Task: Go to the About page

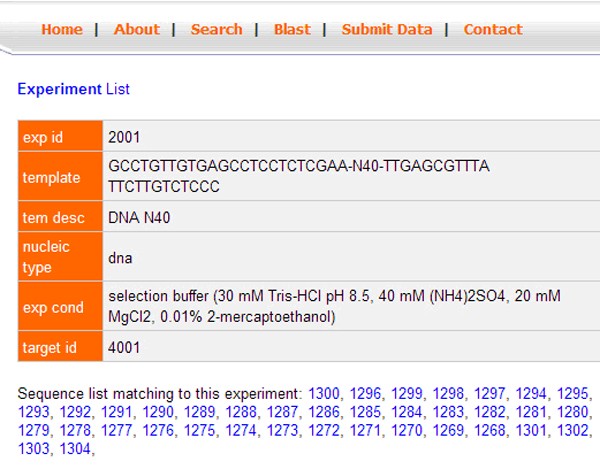Action: point(137,29)
